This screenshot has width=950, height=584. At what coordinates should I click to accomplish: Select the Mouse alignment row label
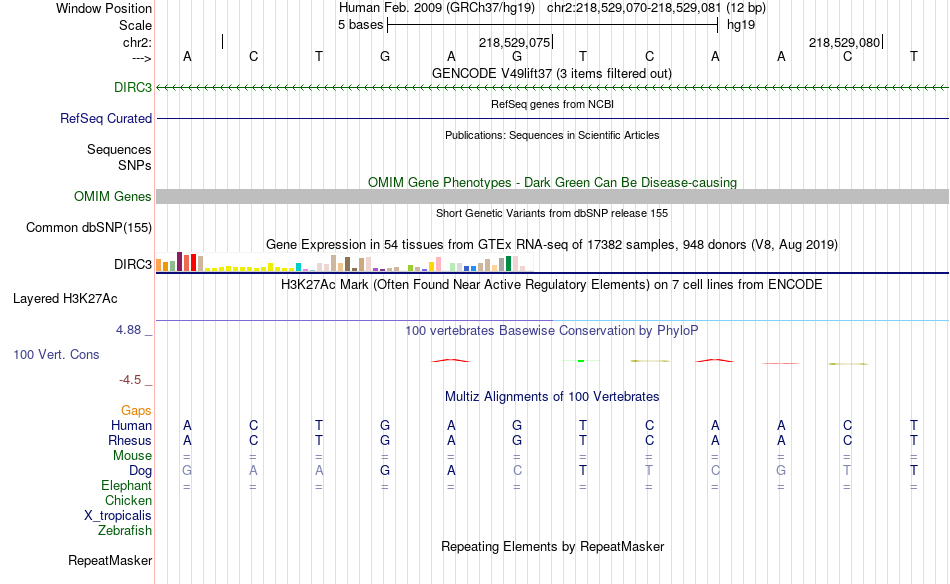(132, 456)
